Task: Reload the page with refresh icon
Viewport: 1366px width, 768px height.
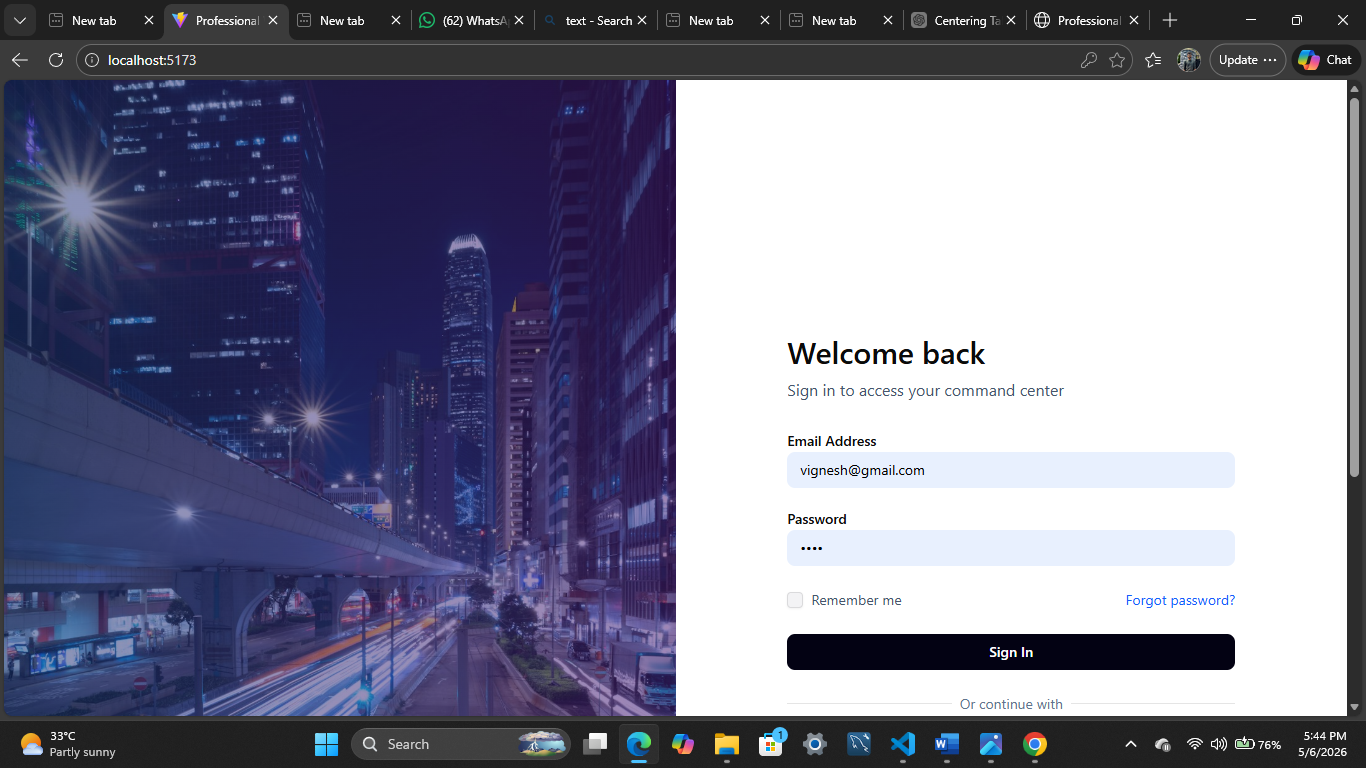Action: (56, 60)
